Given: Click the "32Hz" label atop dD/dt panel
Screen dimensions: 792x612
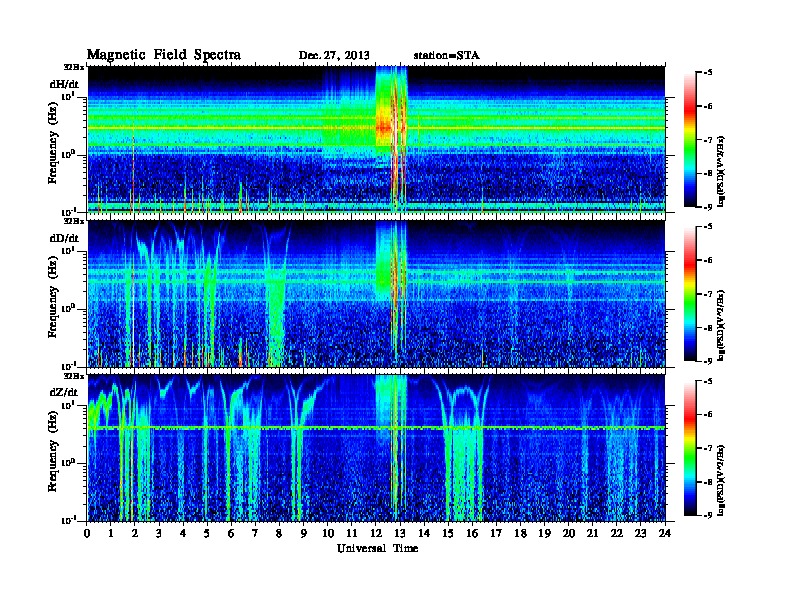Looking at the screenshot, I should [x=74, y=221].
